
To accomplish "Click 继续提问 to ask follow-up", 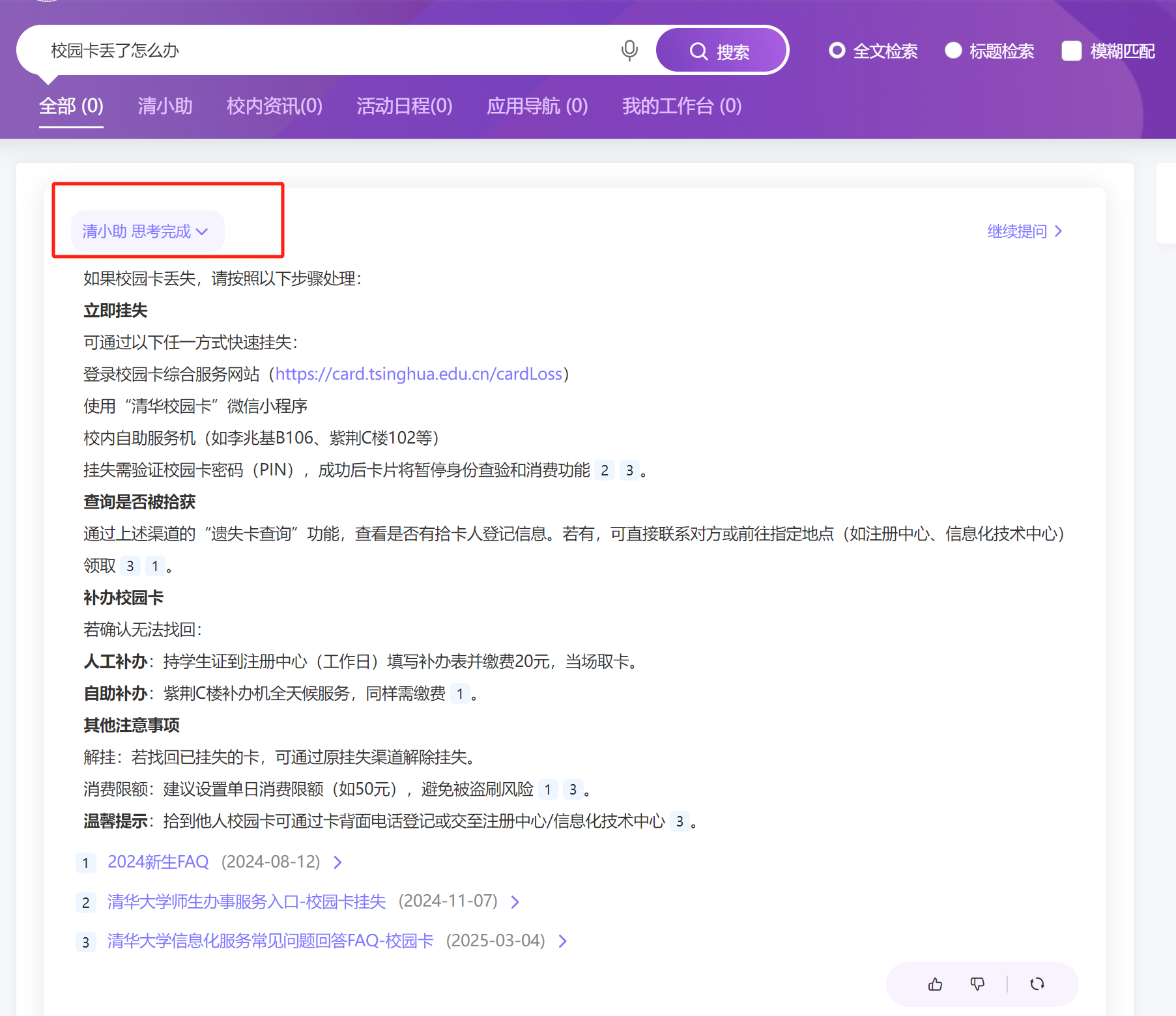I will (1024, 231).
